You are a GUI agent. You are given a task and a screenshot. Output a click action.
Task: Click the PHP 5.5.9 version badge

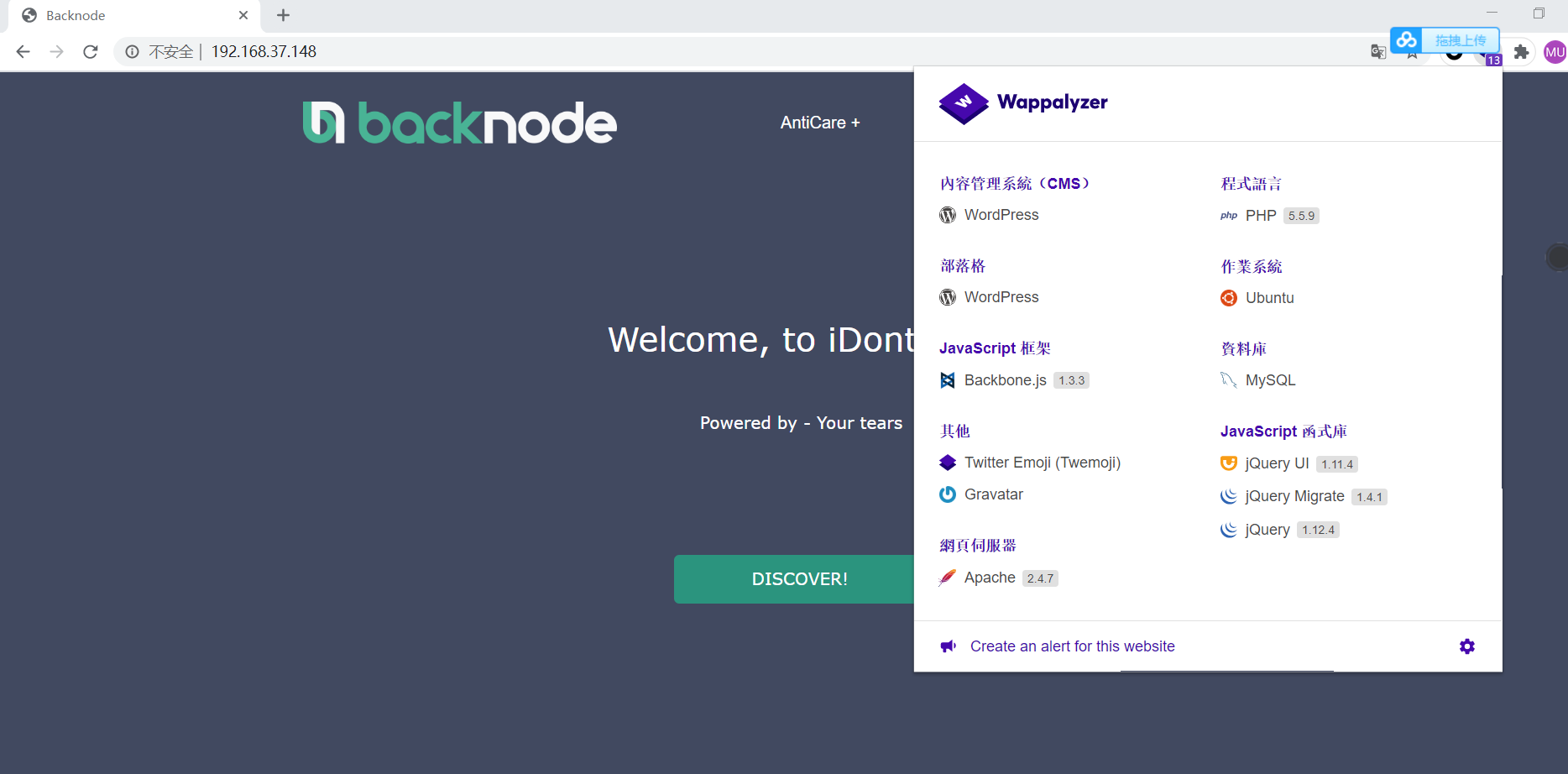point(1301,216)
